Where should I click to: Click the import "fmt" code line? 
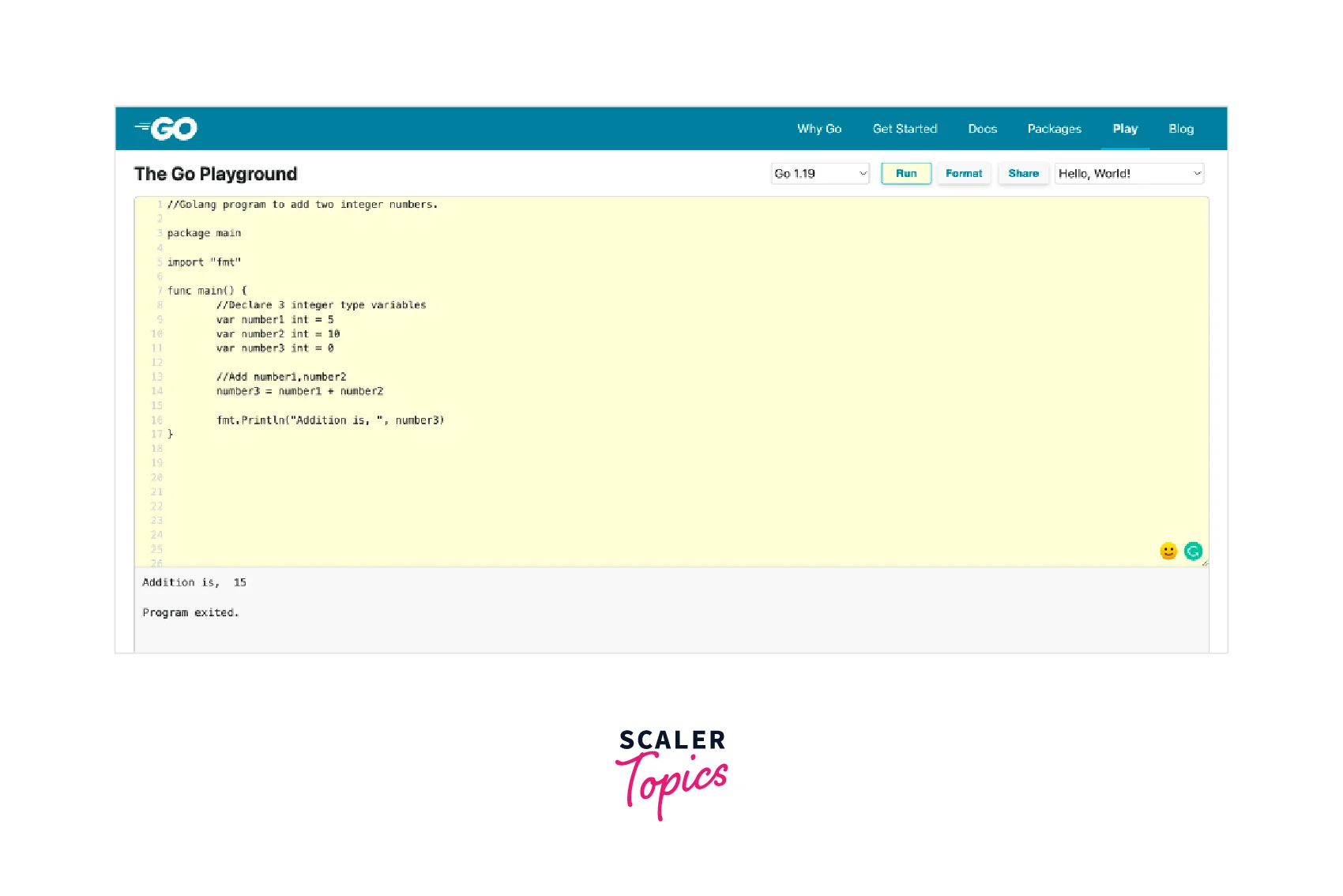pos(204,262)
